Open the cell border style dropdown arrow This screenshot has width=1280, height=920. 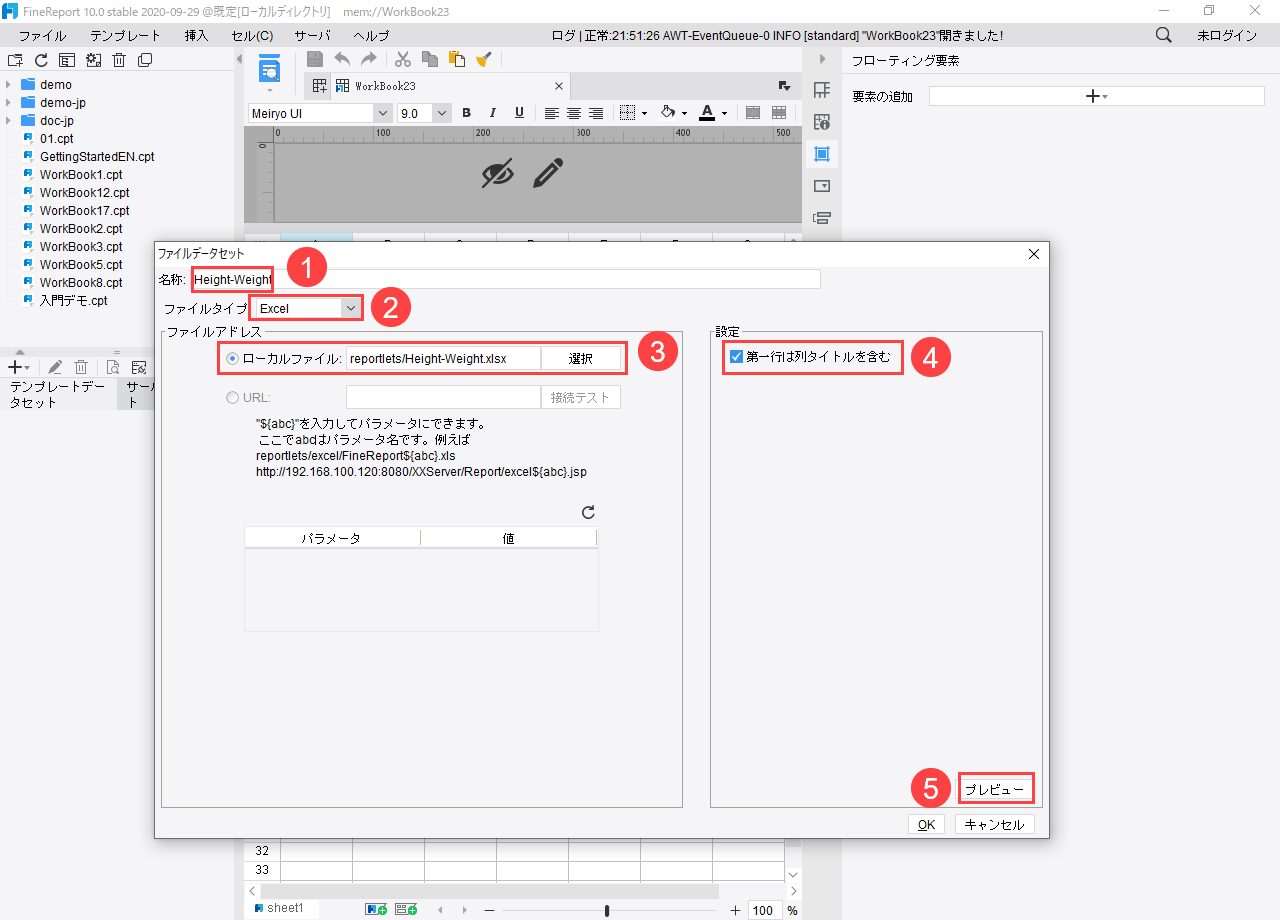pos(644,114)
